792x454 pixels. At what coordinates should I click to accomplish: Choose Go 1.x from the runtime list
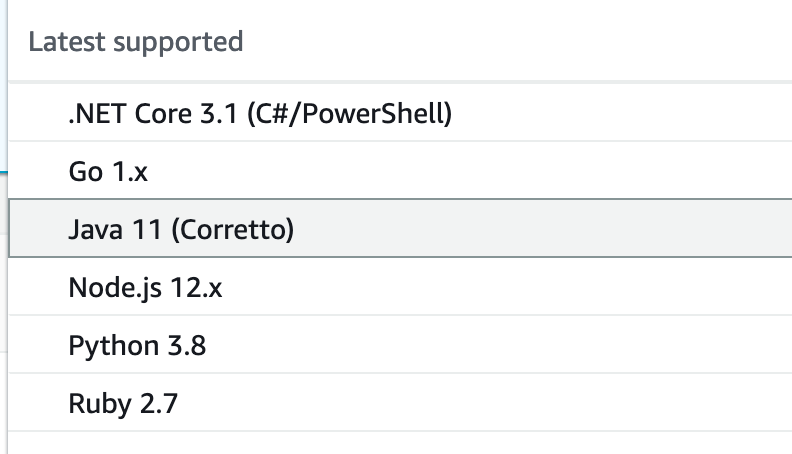(108, 172)
